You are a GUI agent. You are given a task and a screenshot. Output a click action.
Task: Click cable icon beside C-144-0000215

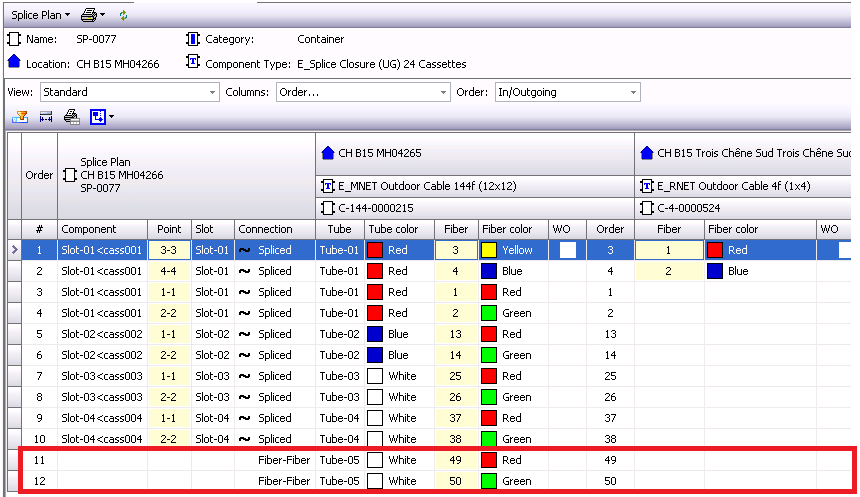(328, 208)
